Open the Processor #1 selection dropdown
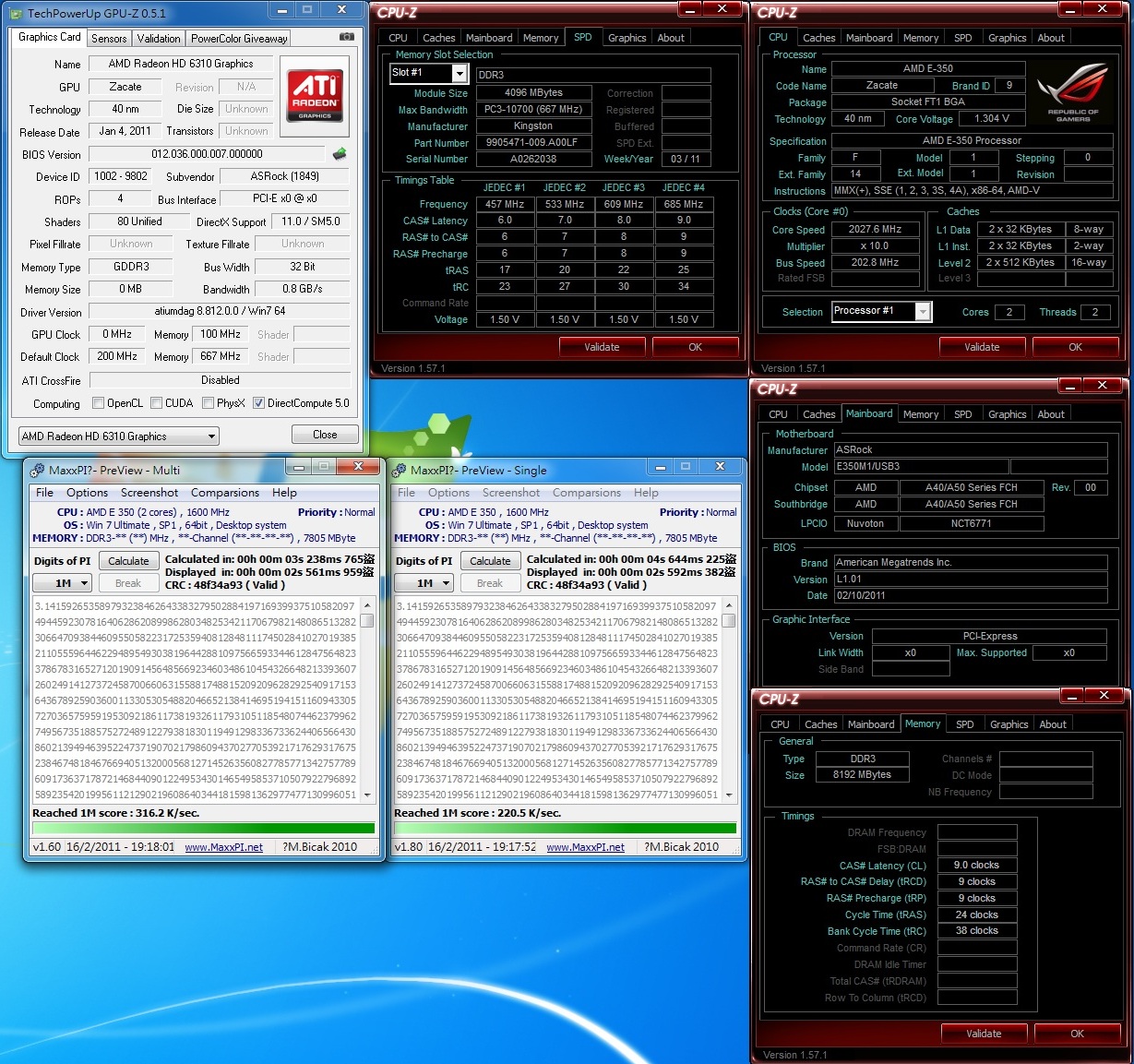1134x1064 pixels. tap(881, 312)
